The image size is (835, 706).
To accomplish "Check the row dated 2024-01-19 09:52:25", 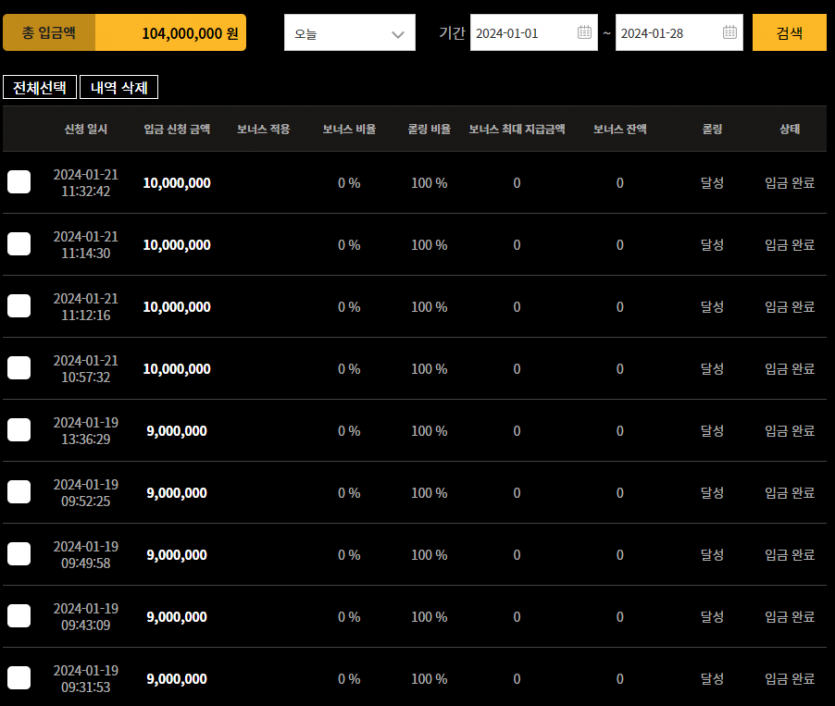I will (19, 492).
